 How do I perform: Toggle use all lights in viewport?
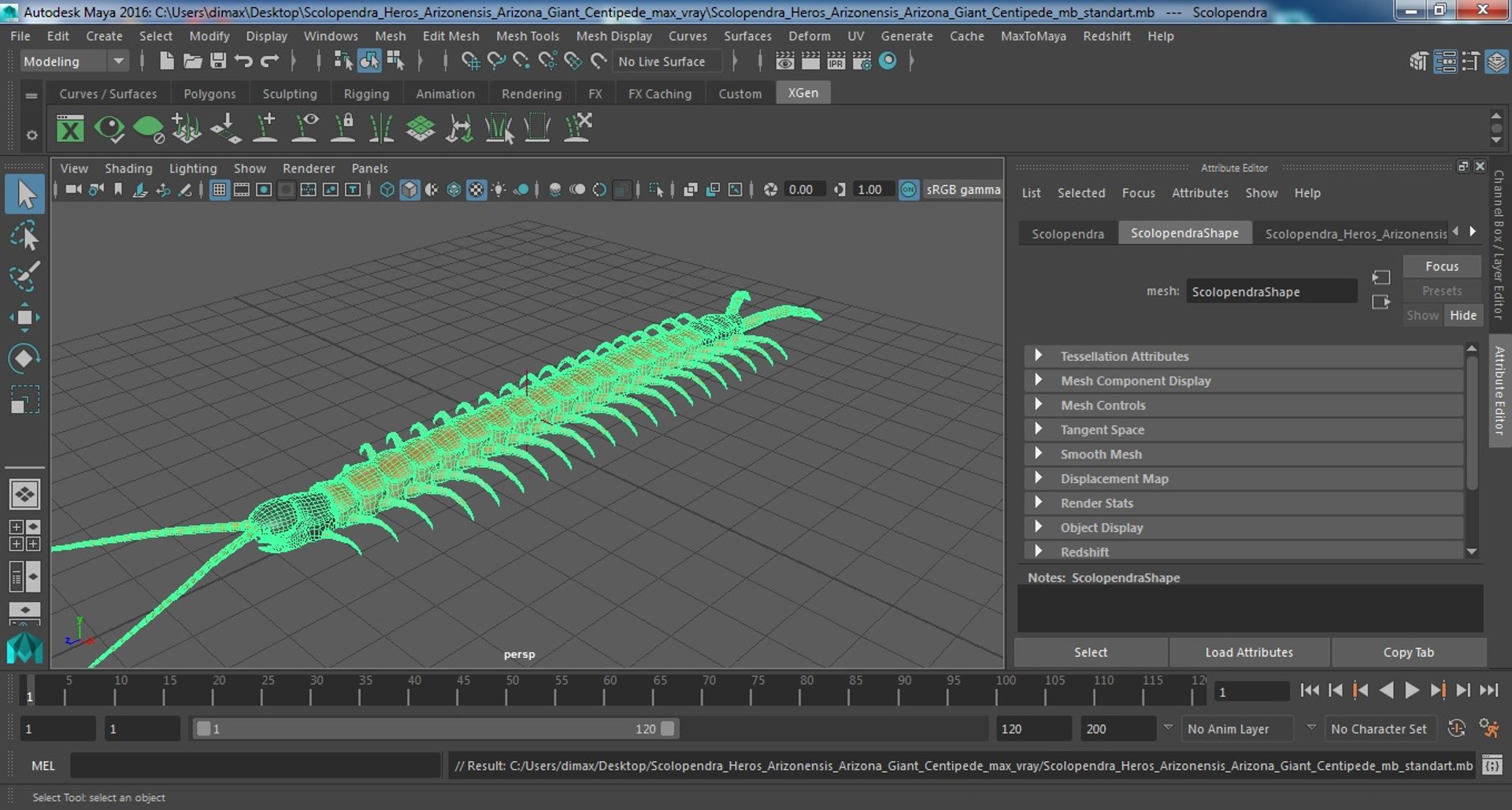coord(498,190)
